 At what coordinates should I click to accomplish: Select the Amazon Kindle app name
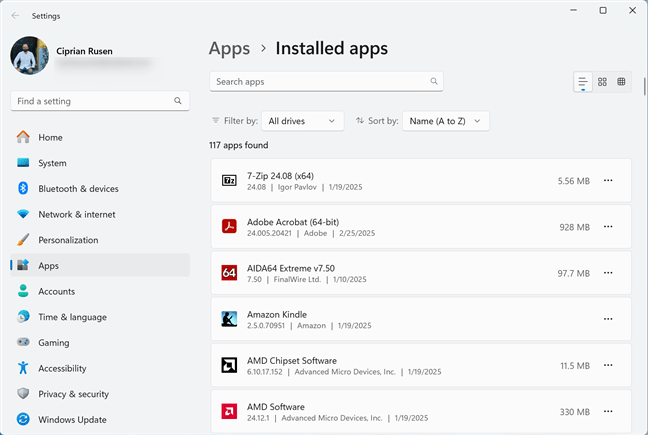277,315
